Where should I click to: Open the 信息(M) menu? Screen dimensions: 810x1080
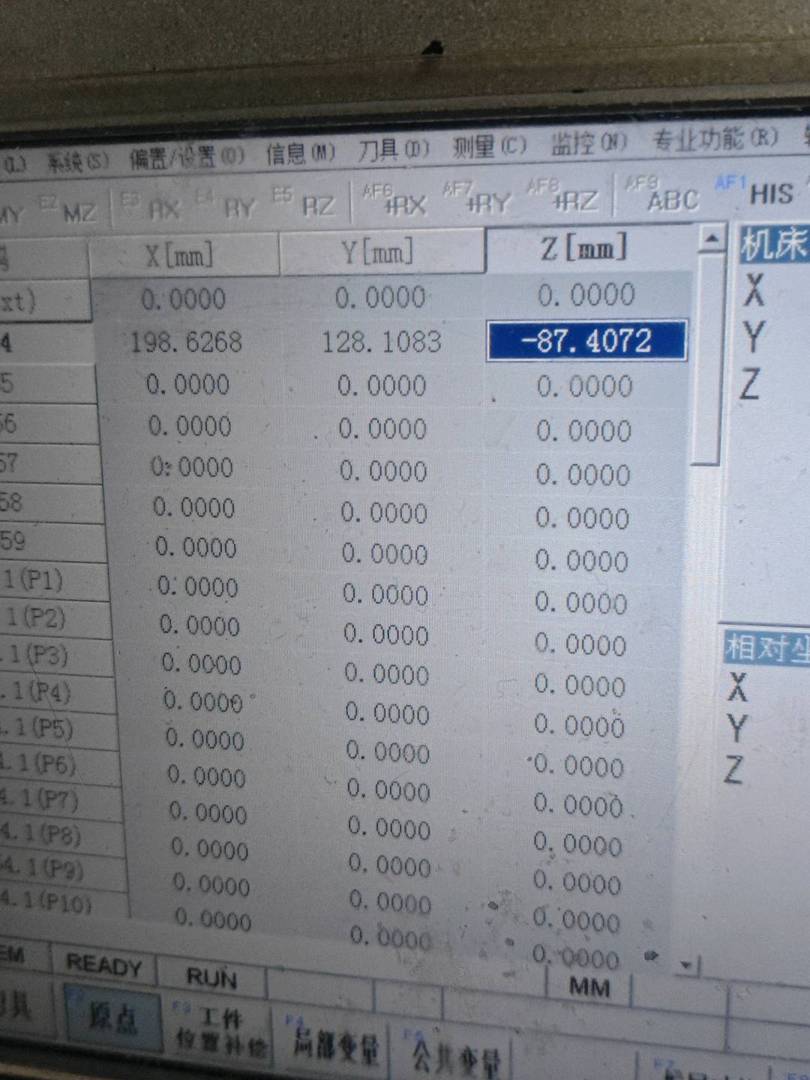tap(300, 153)
